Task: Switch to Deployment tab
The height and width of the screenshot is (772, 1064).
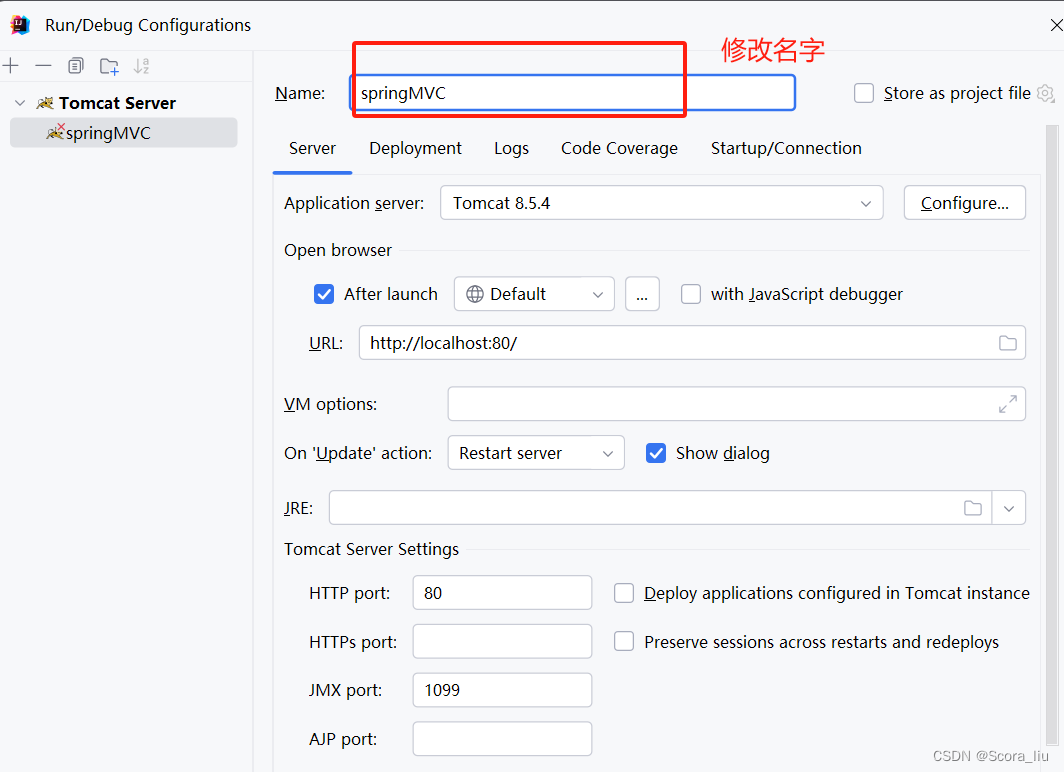Action: (415, 149)
